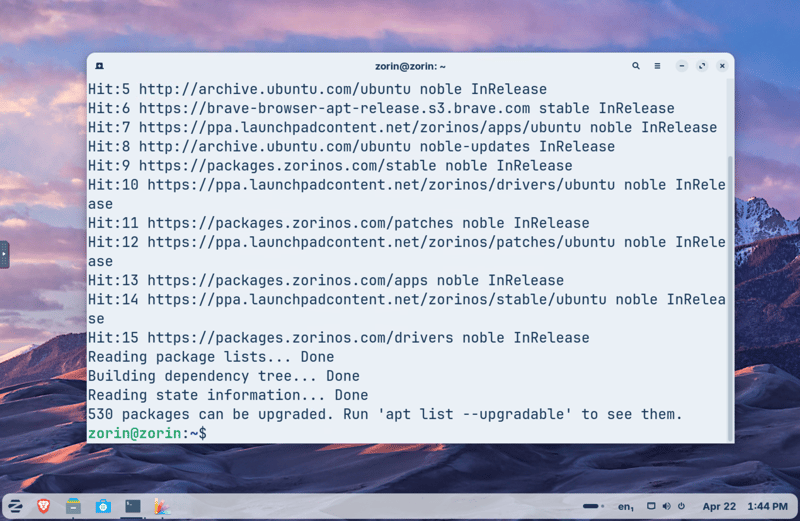Click the terminal vertical scrollbar
The width and height of the screenshot is (800, 521).
click(x=730, y=299)
